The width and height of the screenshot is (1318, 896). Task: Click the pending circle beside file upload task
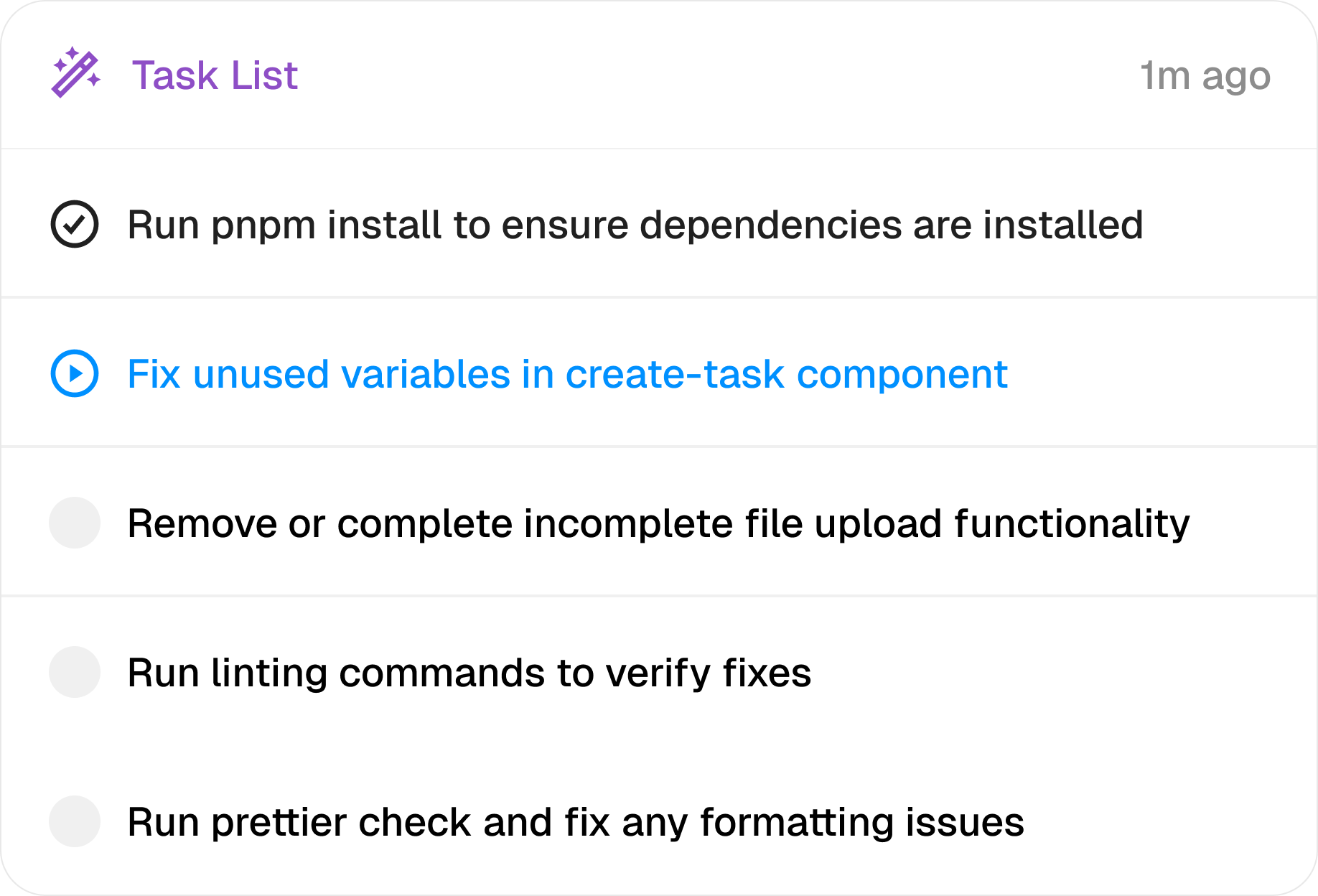pyautogui.click(x=75, y=523)
